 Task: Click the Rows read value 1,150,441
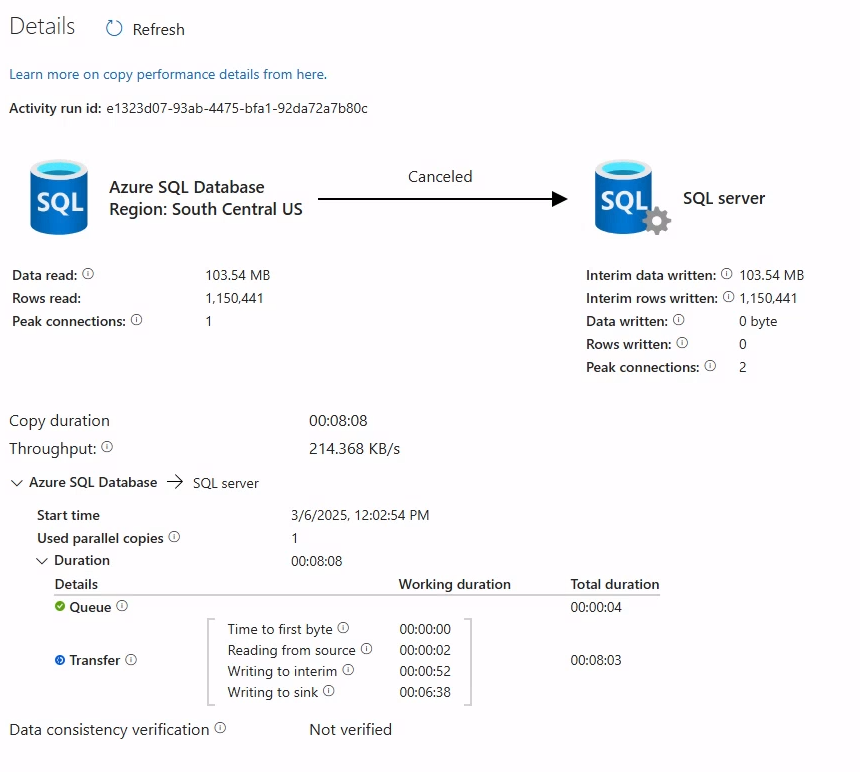(x=234, y=298)
